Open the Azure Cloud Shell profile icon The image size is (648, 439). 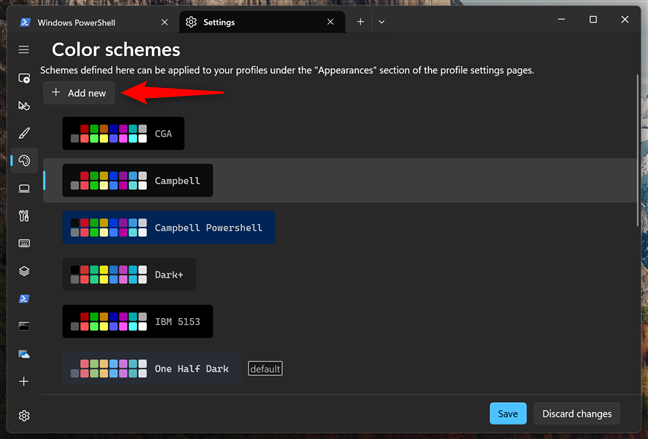(24, 354)
